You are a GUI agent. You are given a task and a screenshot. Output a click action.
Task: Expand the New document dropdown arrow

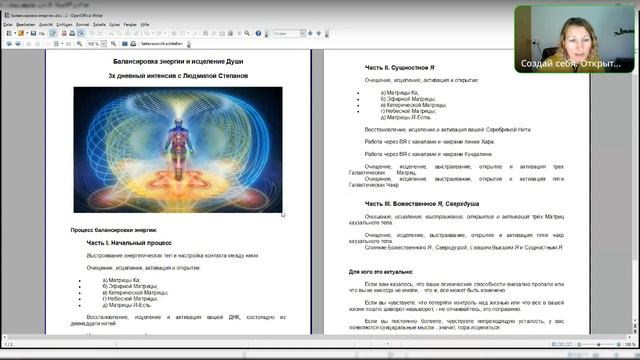coord(15,33)
